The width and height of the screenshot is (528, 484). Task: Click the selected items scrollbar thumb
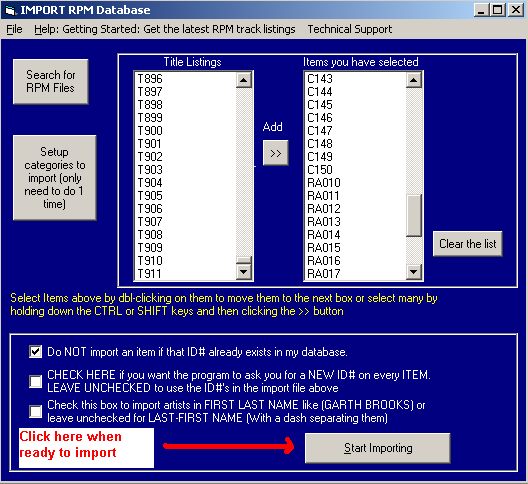(x=414, y=215)
